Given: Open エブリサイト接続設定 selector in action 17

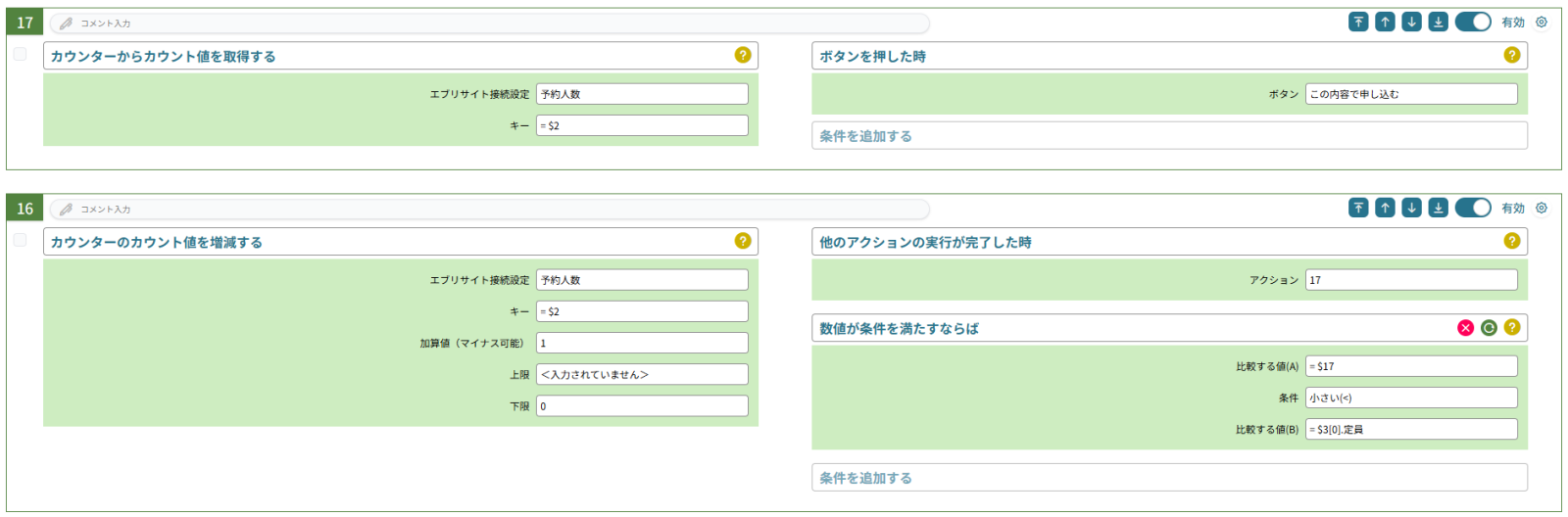Looking at the screenshot, I should click(642, 94).
